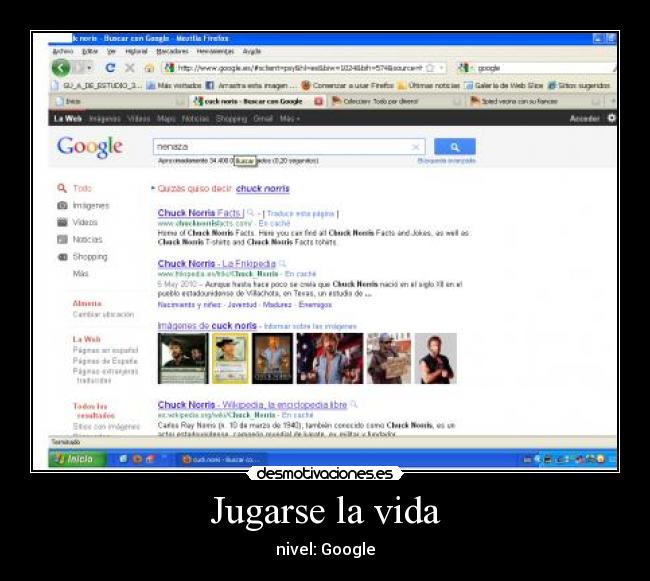The image size is (650, 581).
Task: Open Chuck Norris Wikipedia result link
Action: click(x=252, y=404)
